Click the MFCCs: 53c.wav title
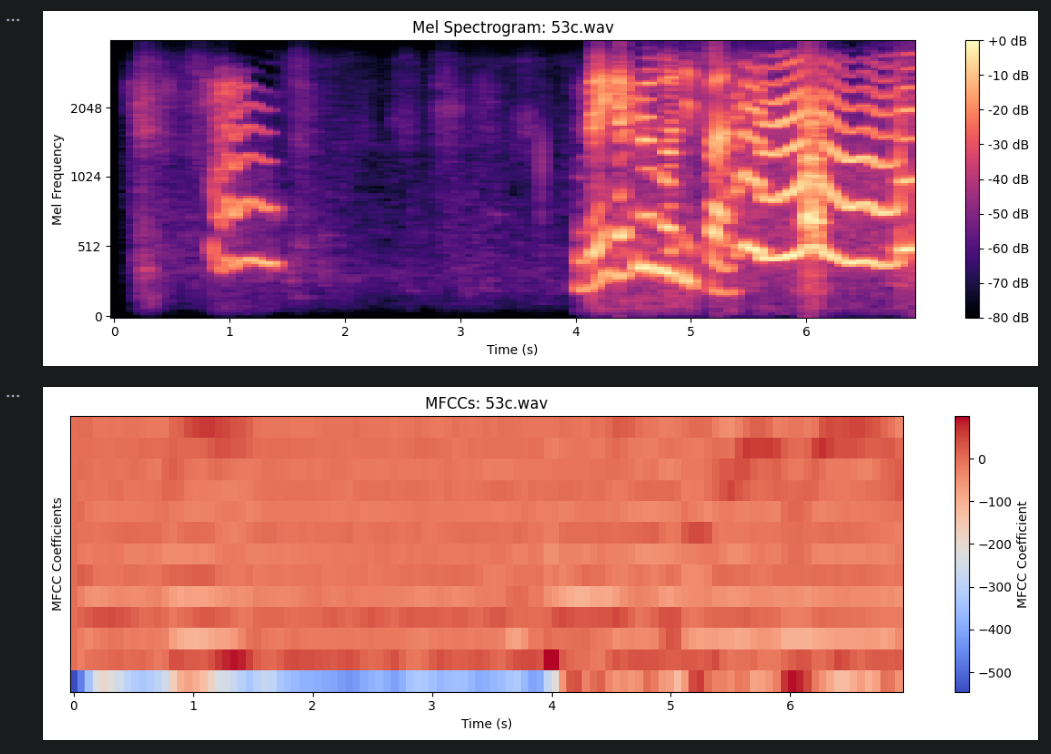 (x=487, y=403)
